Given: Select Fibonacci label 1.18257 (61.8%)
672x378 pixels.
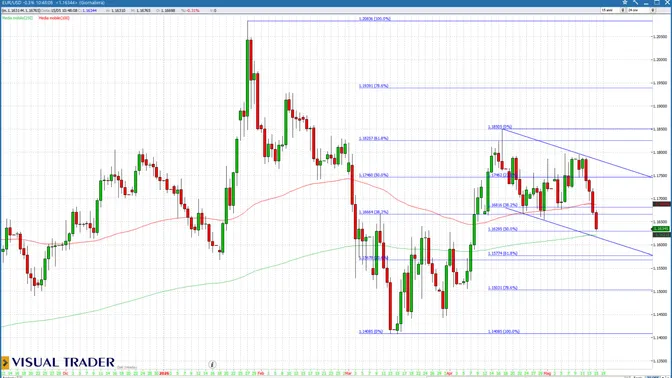Looking at the screenshot, I should point(374,138).
